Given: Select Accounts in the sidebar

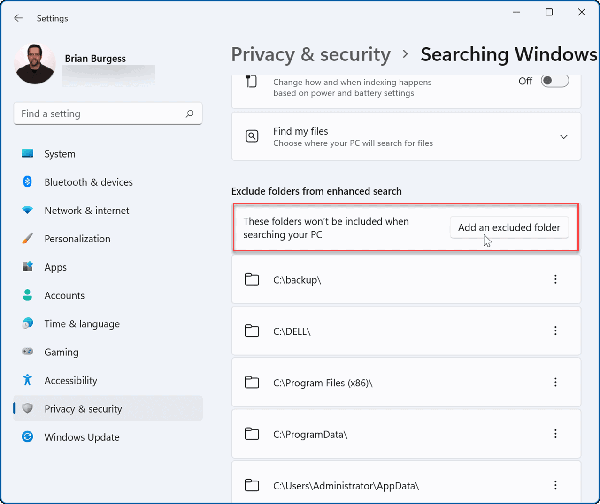Looking at the screenshot, I should click(108, 295).
